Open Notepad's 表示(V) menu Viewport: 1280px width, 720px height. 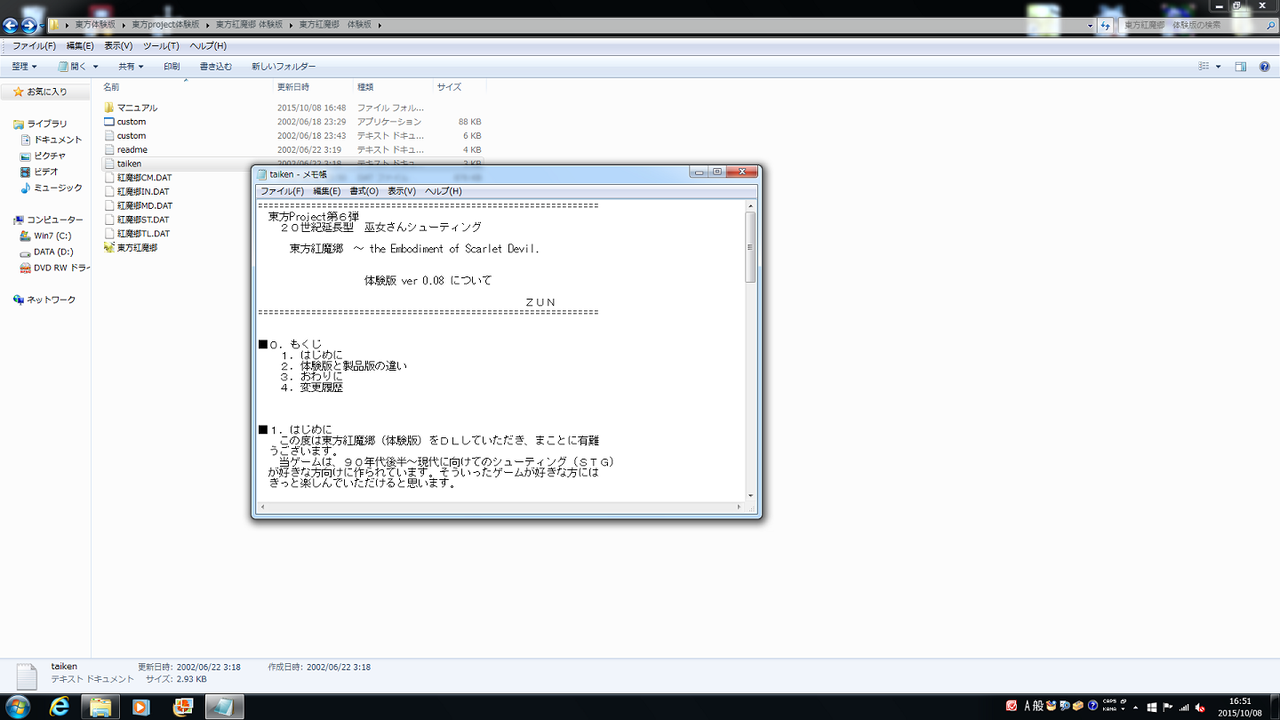402,191
